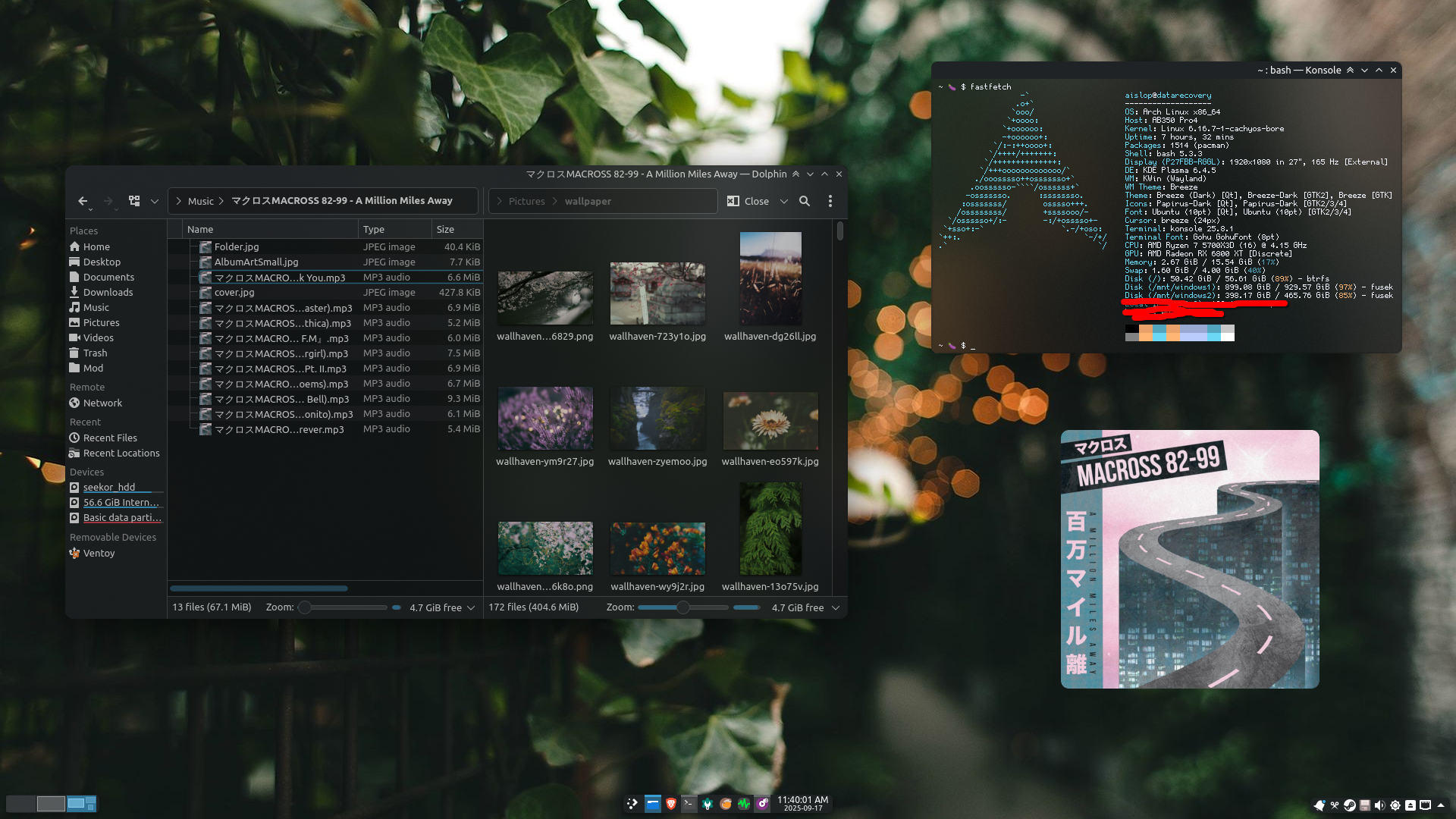Select the mp3 ending in Bell).mp3
Viewport: 1456px width, 819px height.
click(x=281, y=399)
